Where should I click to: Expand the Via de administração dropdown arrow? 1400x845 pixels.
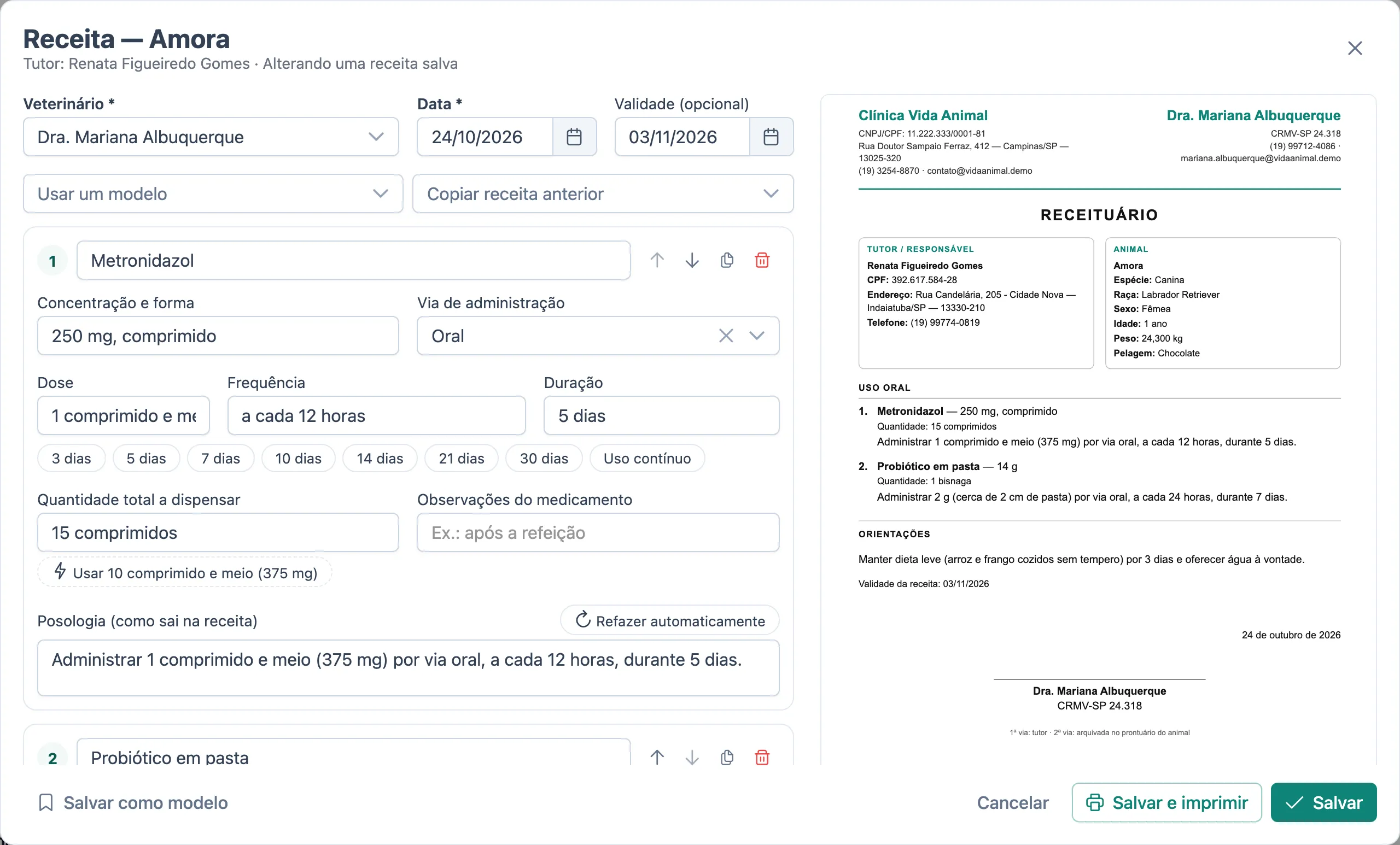(x=756, y=336)
